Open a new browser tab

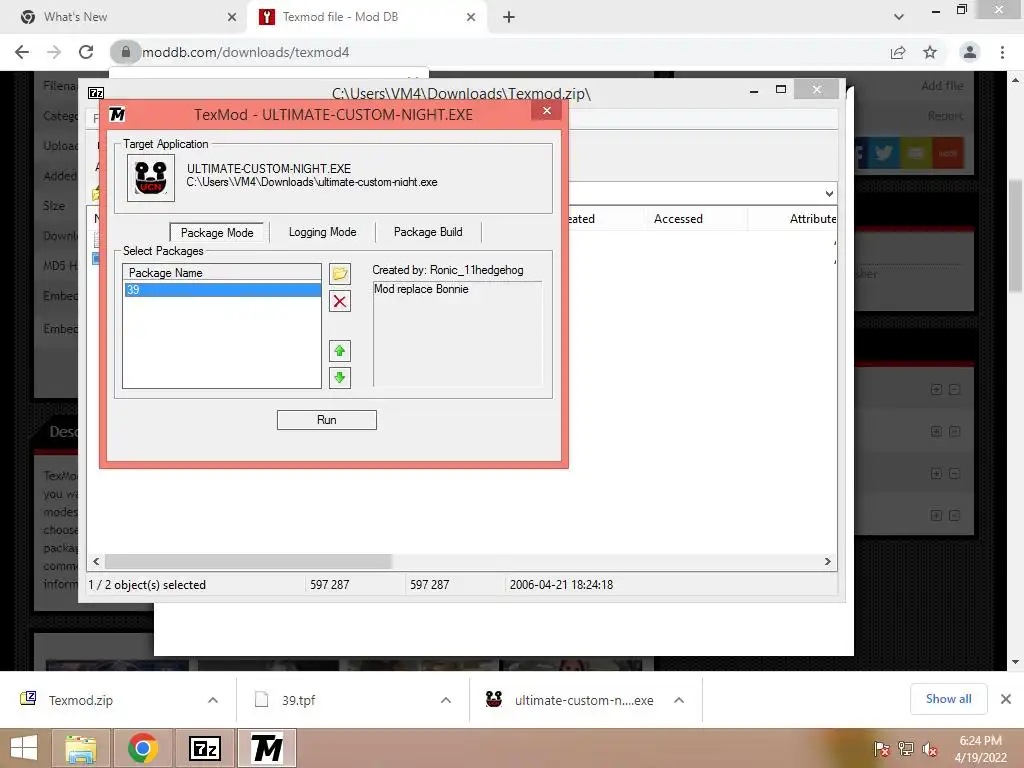coord(509,17)
